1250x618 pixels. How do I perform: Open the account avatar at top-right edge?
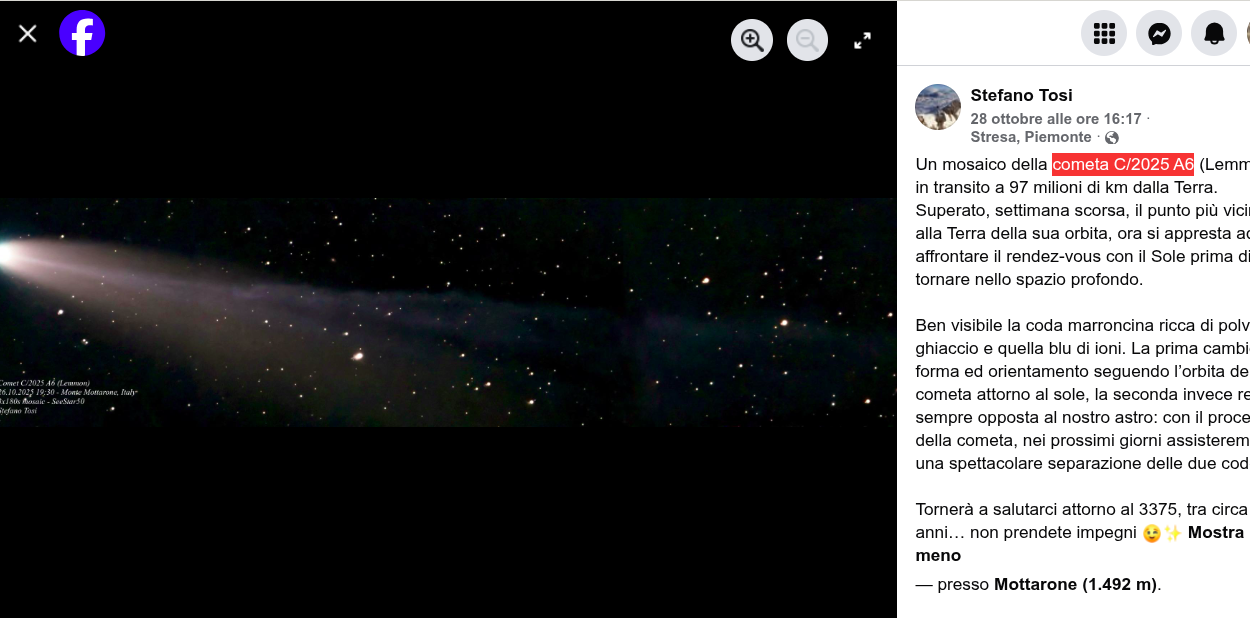pyautogui.click(x=1247, y=34)
